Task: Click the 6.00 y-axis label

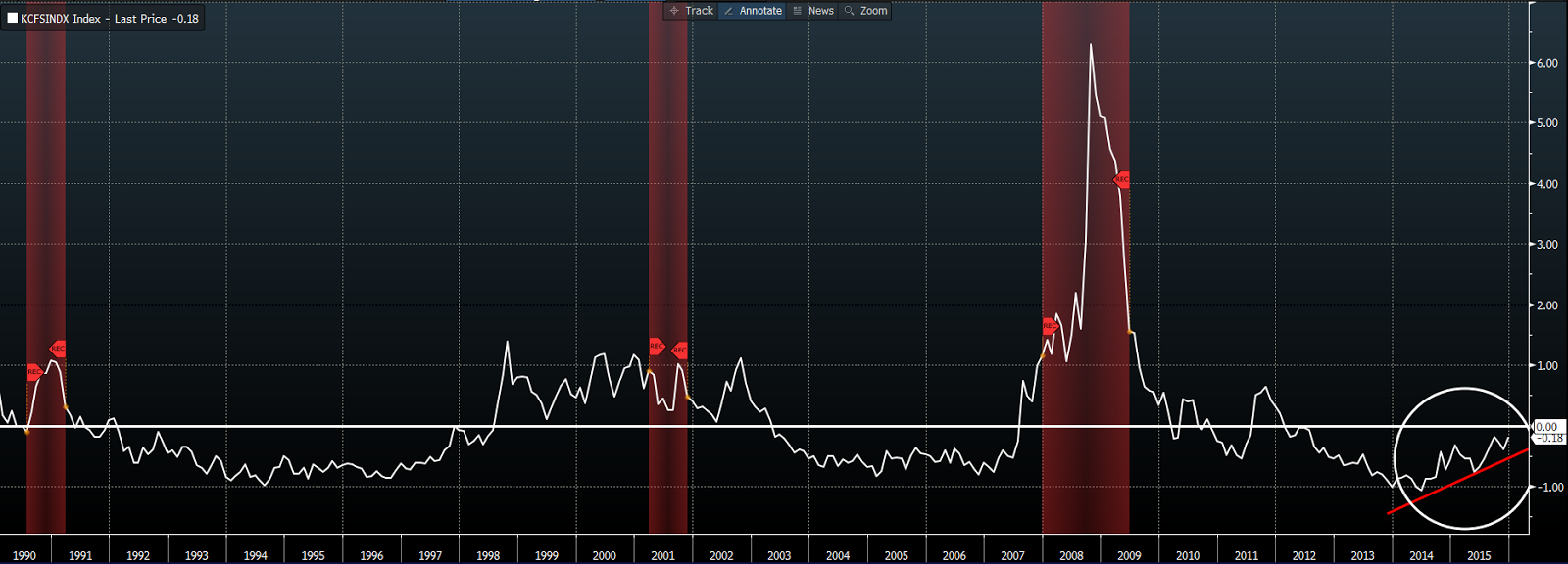Action: click(1547, 63)
